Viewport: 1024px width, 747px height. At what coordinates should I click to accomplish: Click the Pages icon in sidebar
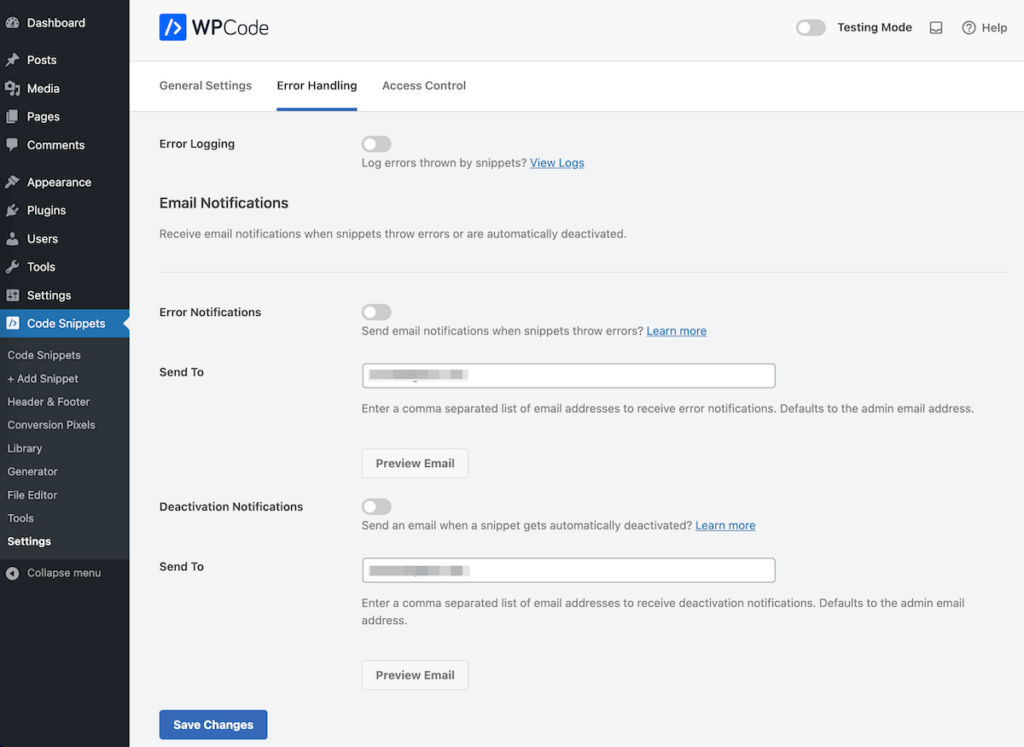coord(14,116)
